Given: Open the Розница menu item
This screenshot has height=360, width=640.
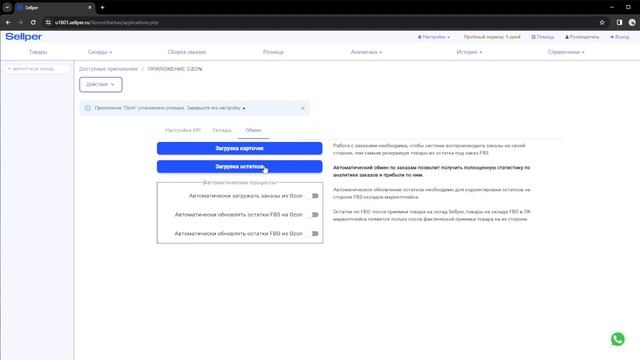Looking at the screenshot, I should pyautogui.click(x=273, y=52).
